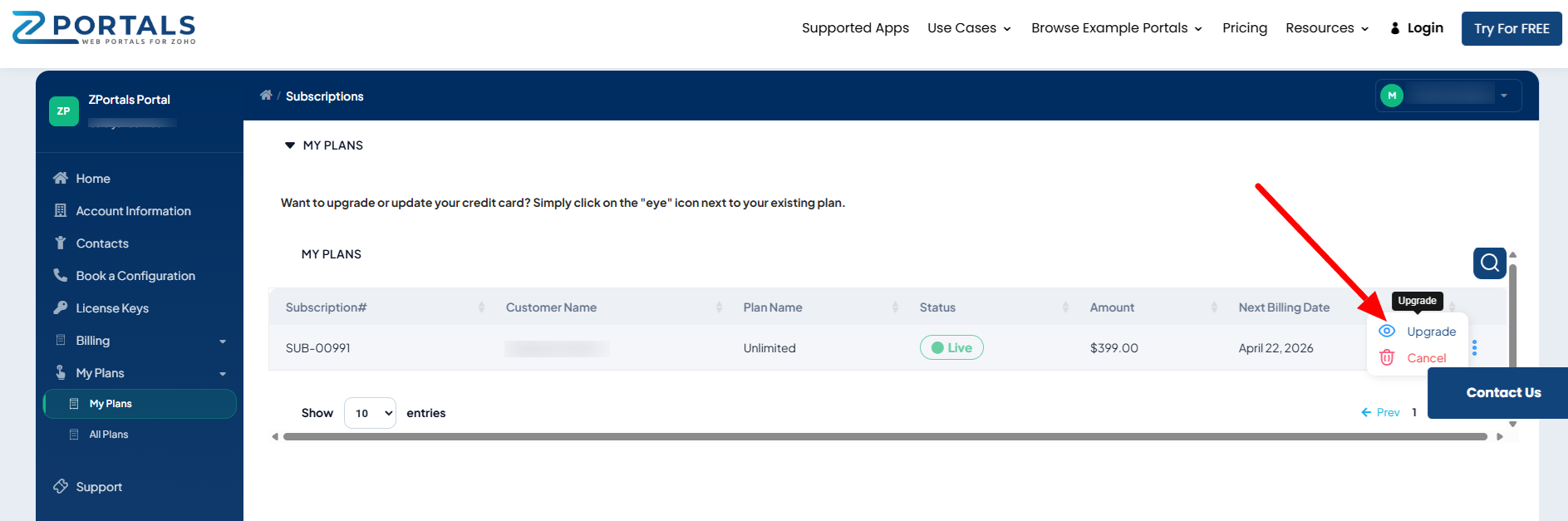Open the three-dot row actions menu
The width and height of the screenshot is (1568, 521).
[x=1474, y=347]
